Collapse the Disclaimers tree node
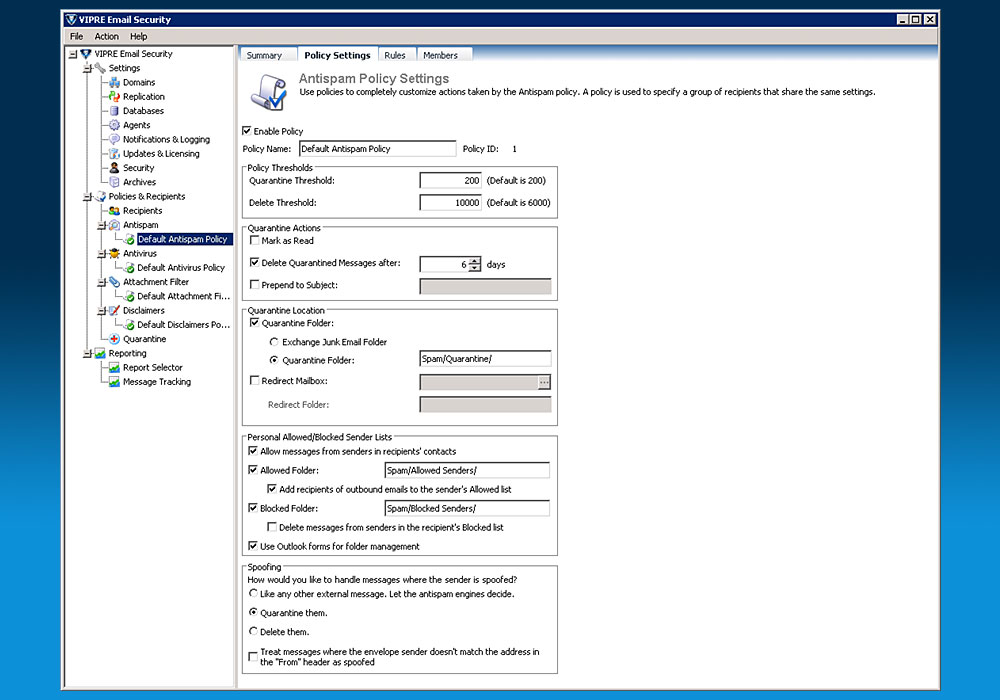 (101, 311)
